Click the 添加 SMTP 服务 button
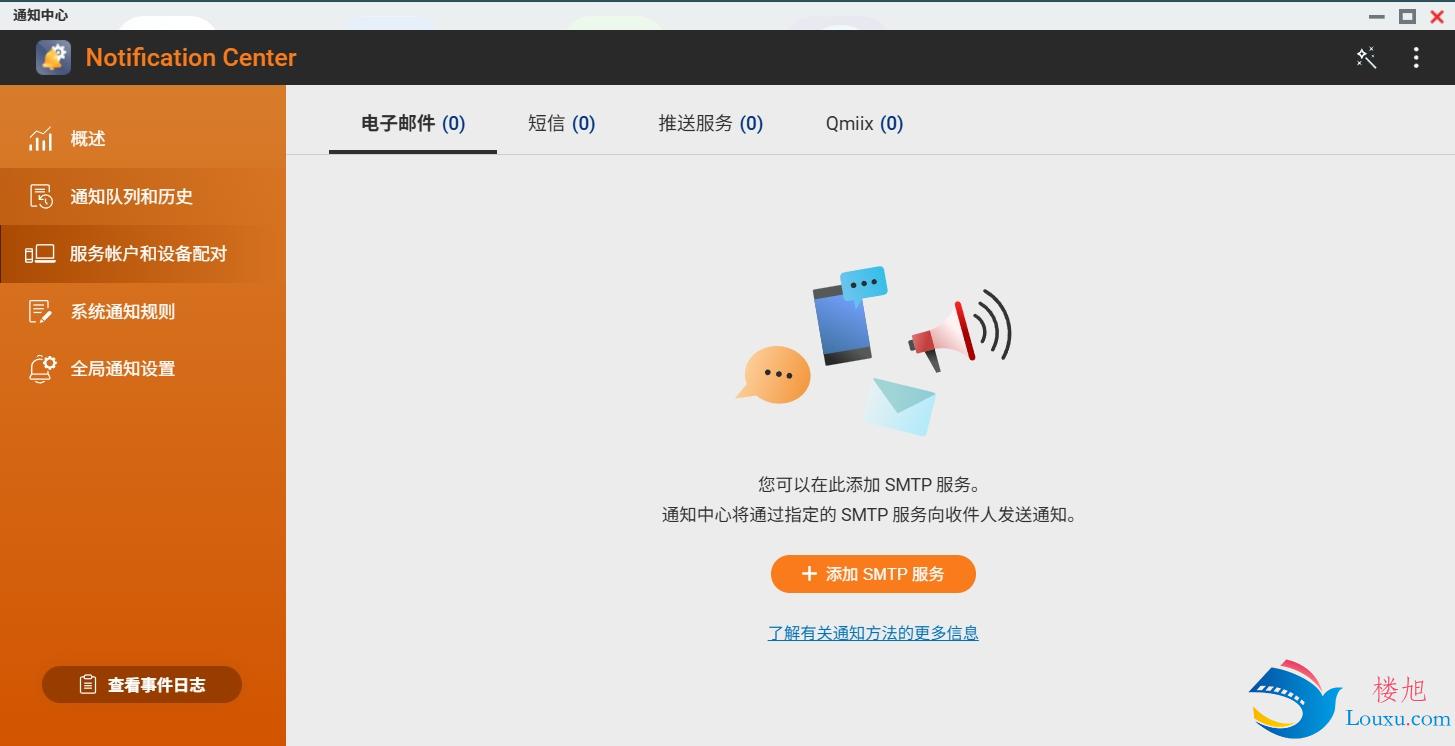Screen dimensions: 1455x746 click(873, 574)
